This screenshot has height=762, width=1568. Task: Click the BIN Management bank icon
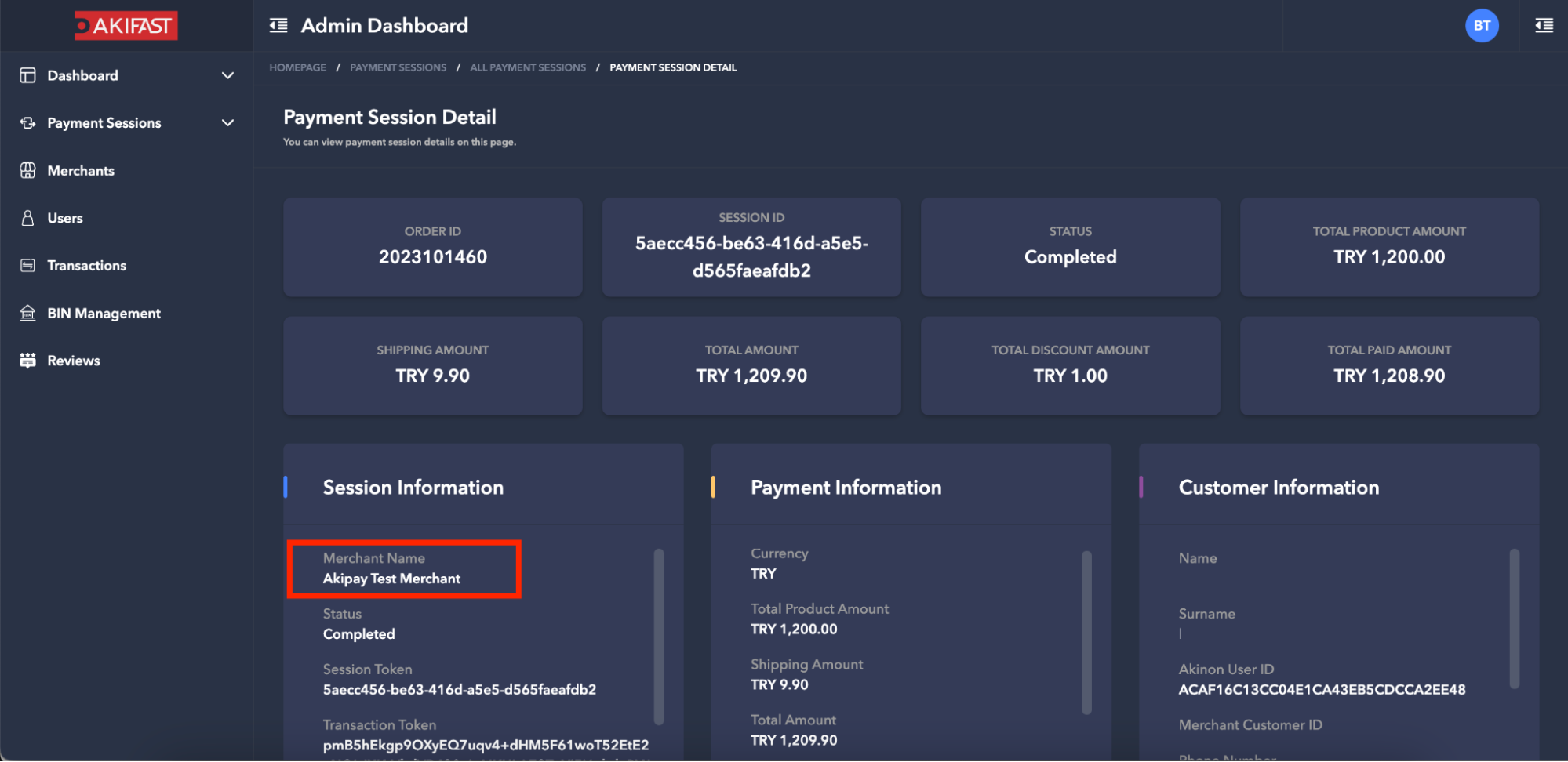pyautogui.click(x=27, y=313)
